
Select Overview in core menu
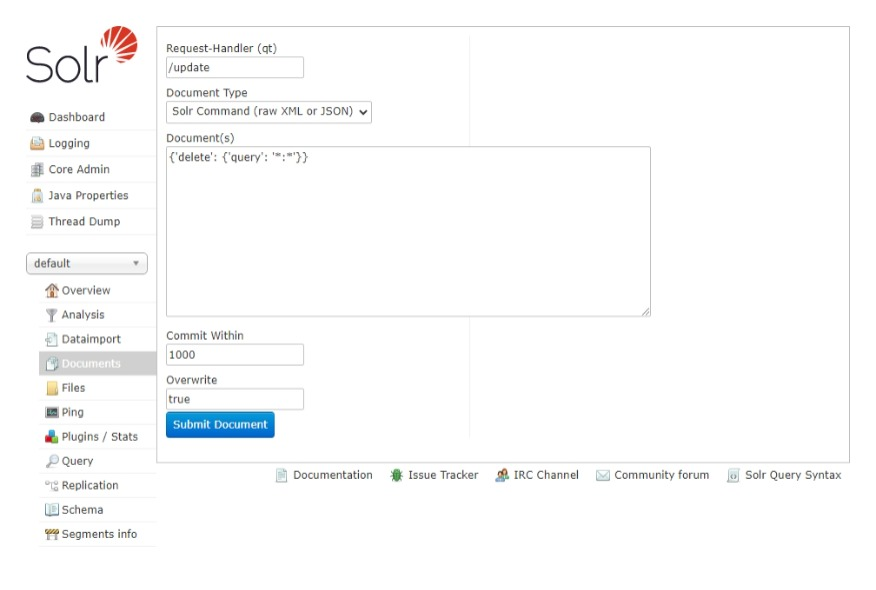(86, 291)
